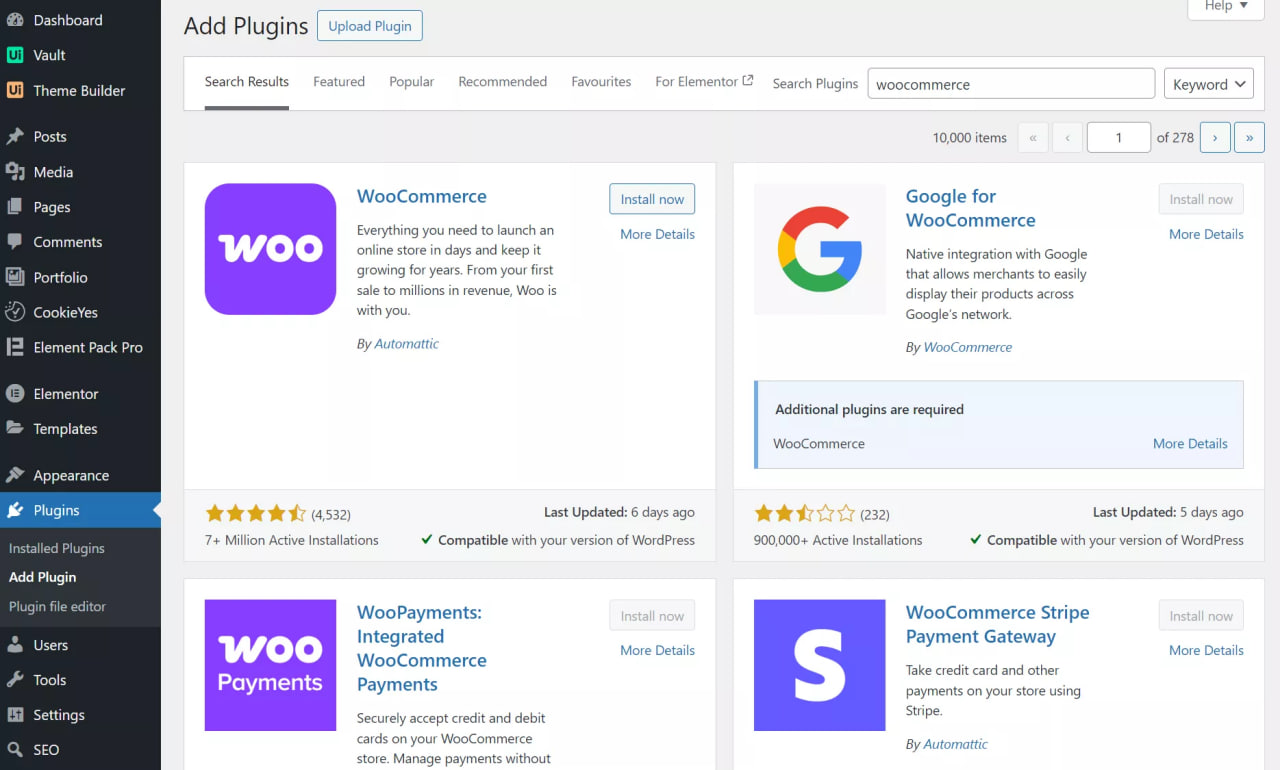The height and width of the screenshot is (770, 1280).
Task: View More Details for WooCommerce Stripe Payment Gateway
Action: point(1206,650)
